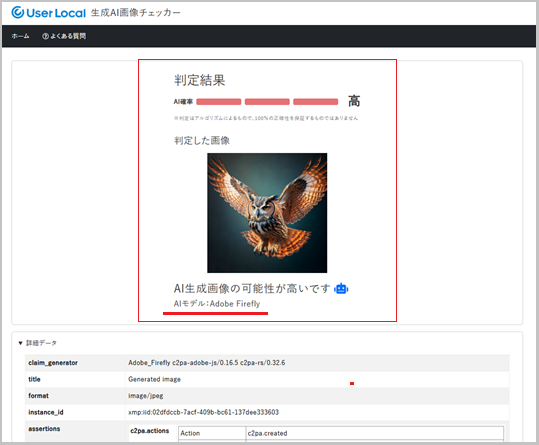Click the 生成AI画像チェッカー title link
539x445 pixels.
[135, 13]
